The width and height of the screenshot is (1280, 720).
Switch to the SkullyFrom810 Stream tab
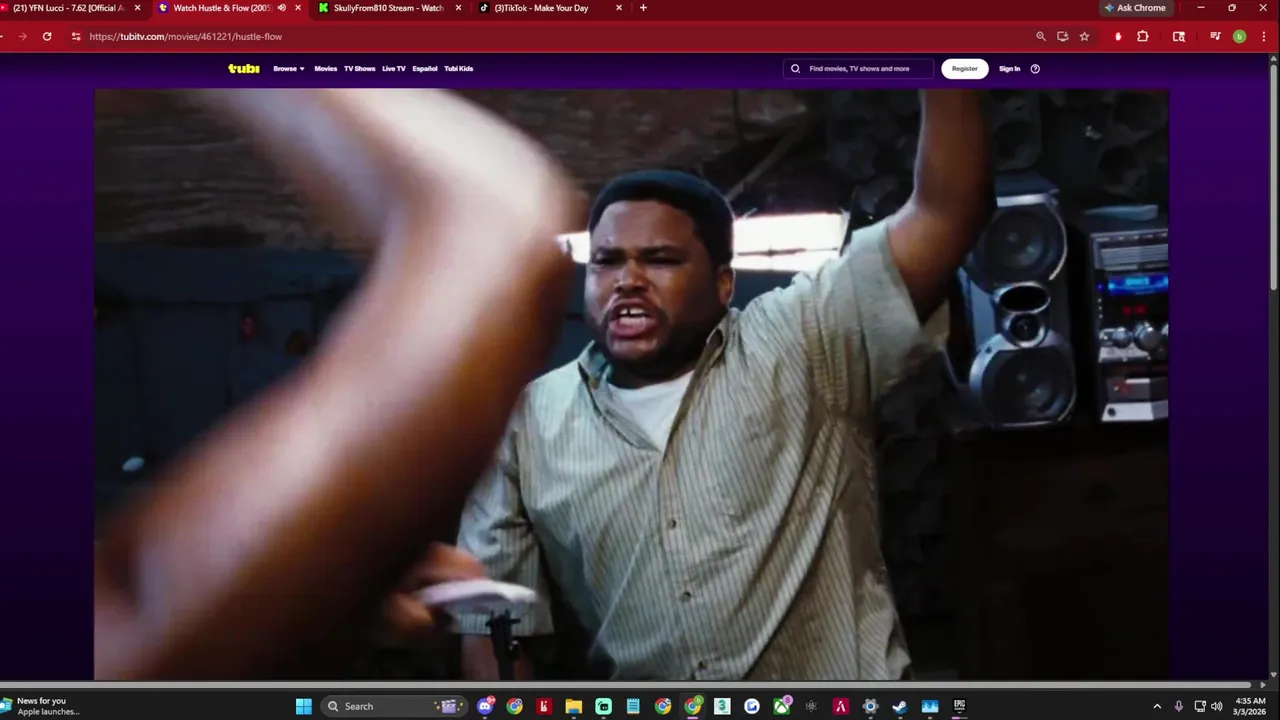(x=388, y=8)
